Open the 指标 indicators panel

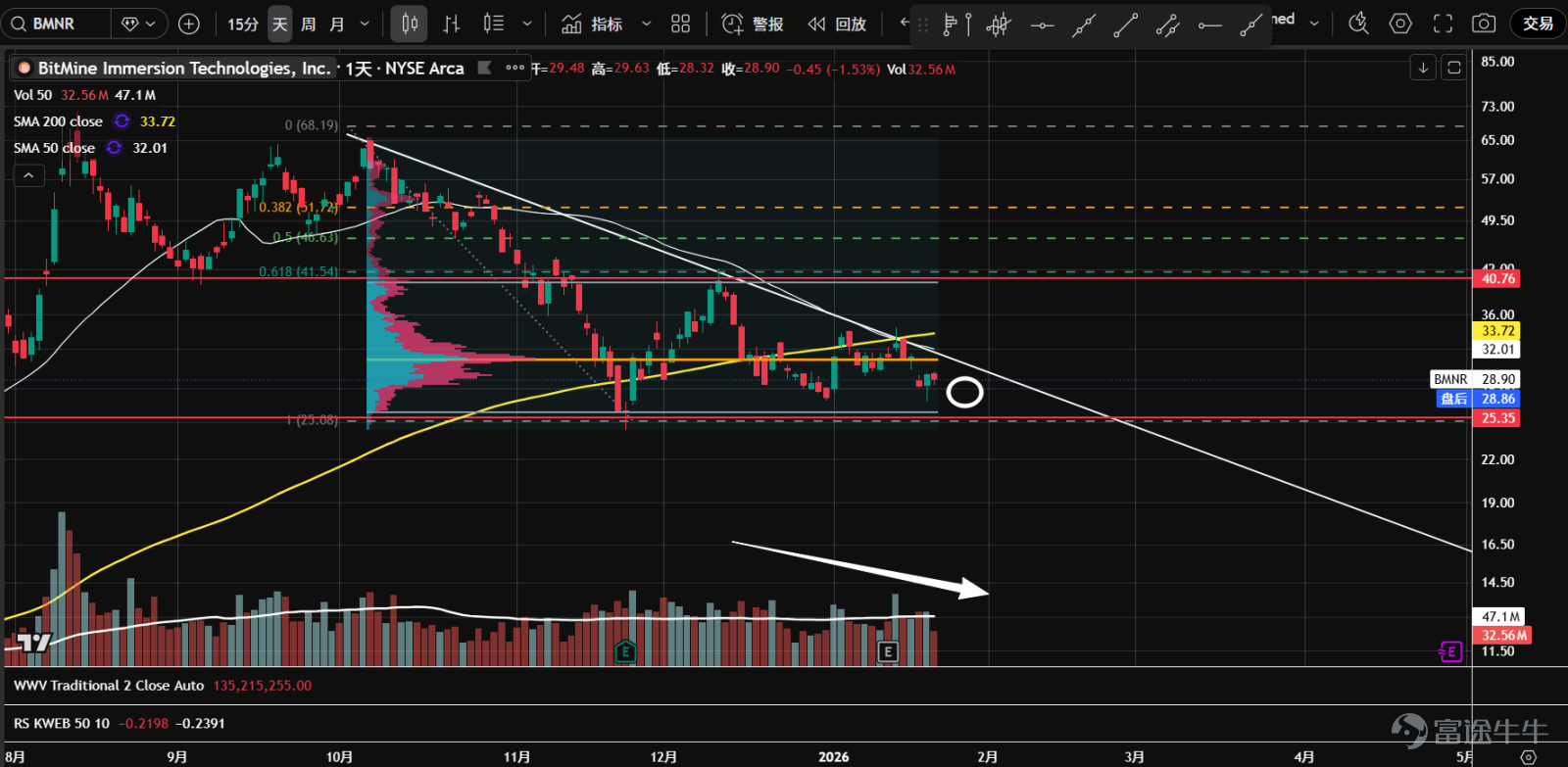(592, 24)
